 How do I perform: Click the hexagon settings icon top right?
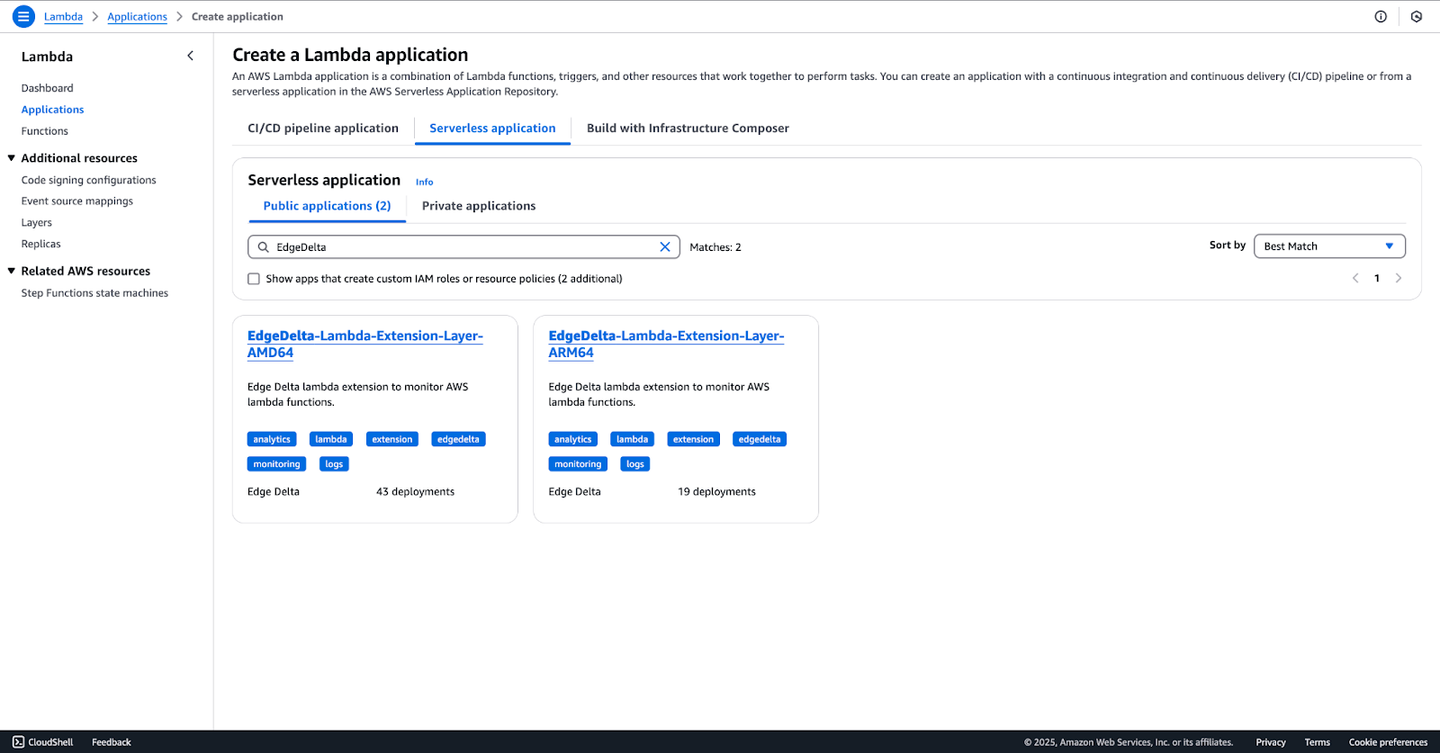click(x=1416, y=17)
